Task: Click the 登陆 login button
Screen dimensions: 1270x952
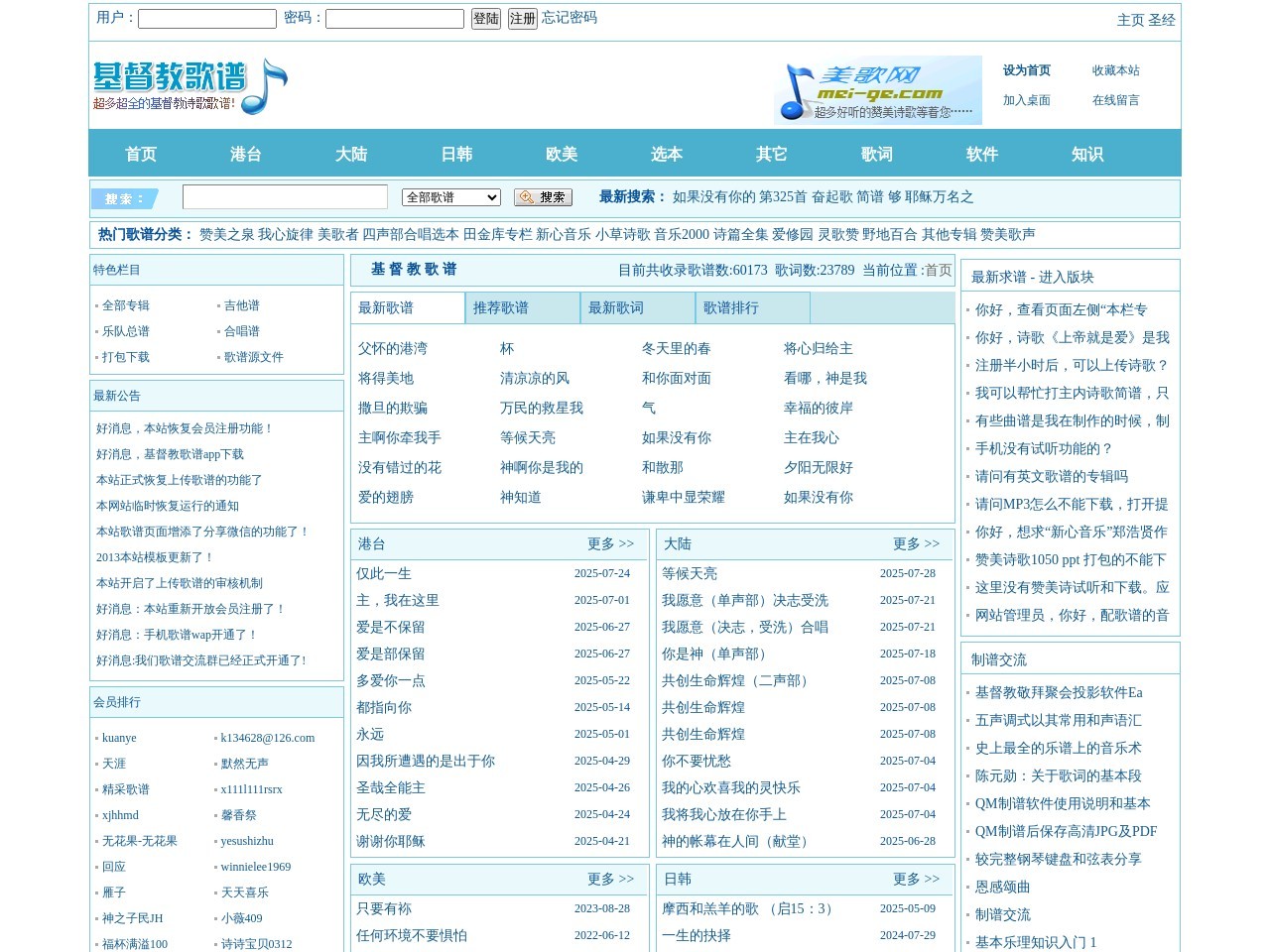Action: 485,18
